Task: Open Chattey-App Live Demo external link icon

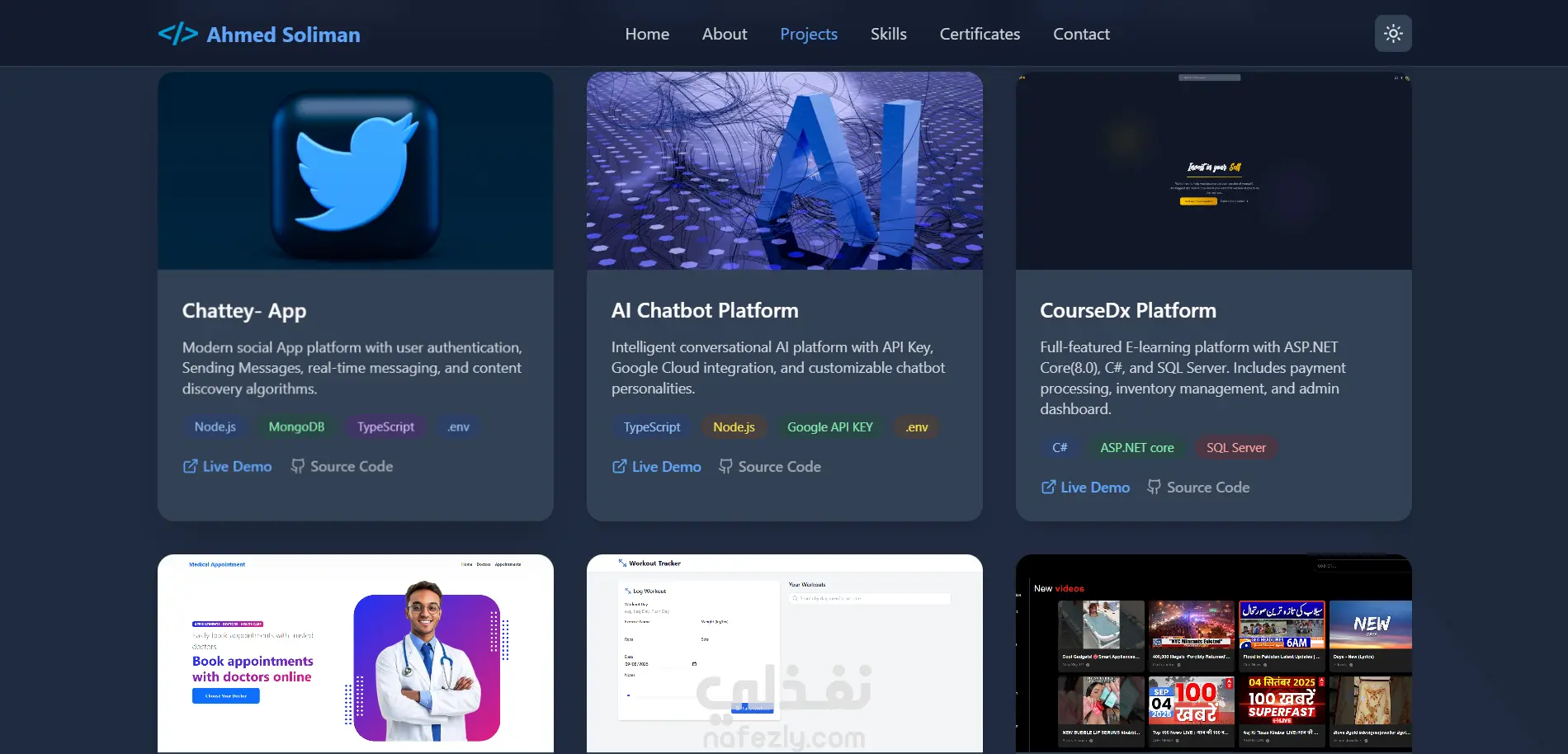Action: [190, 466]
